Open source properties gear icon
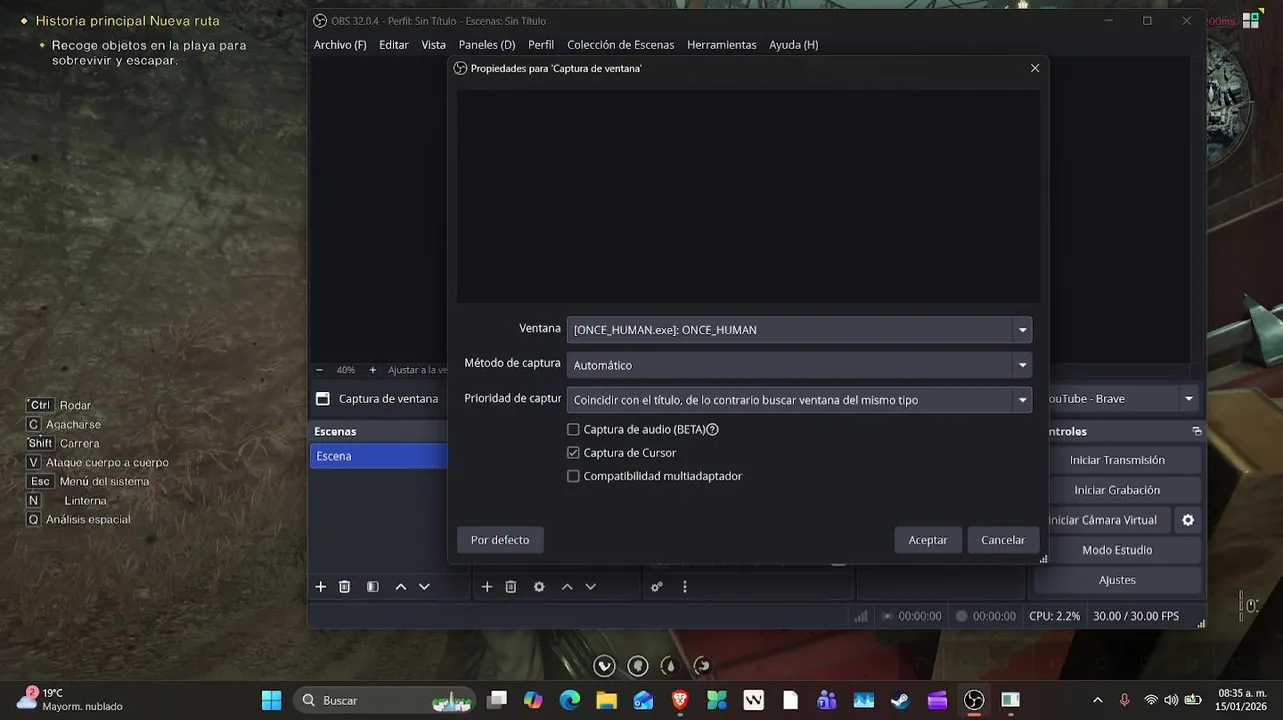 [539, 587]
